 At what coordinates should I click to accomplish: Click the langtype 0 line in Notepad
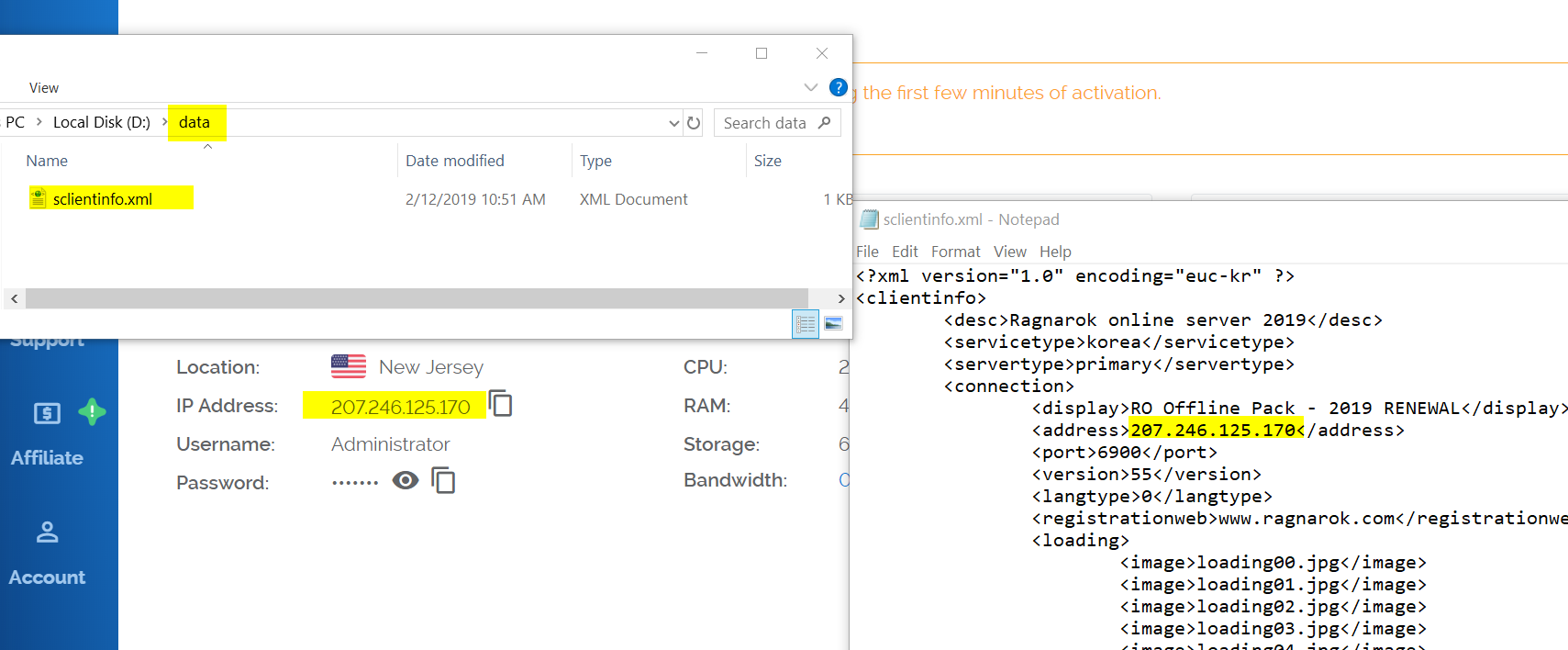click(x=1151, y=497)
